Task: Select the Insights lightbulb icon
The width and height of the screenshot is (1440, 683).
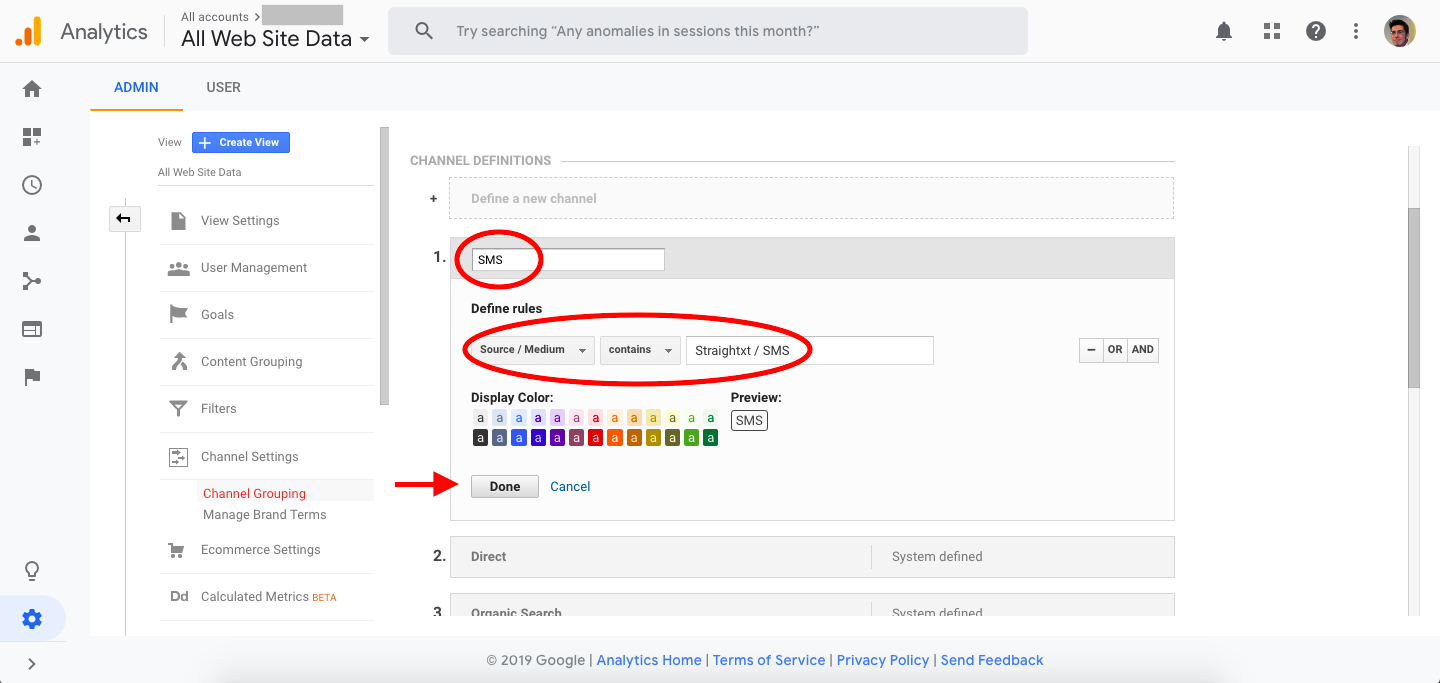Action: [x=31, y=570]
